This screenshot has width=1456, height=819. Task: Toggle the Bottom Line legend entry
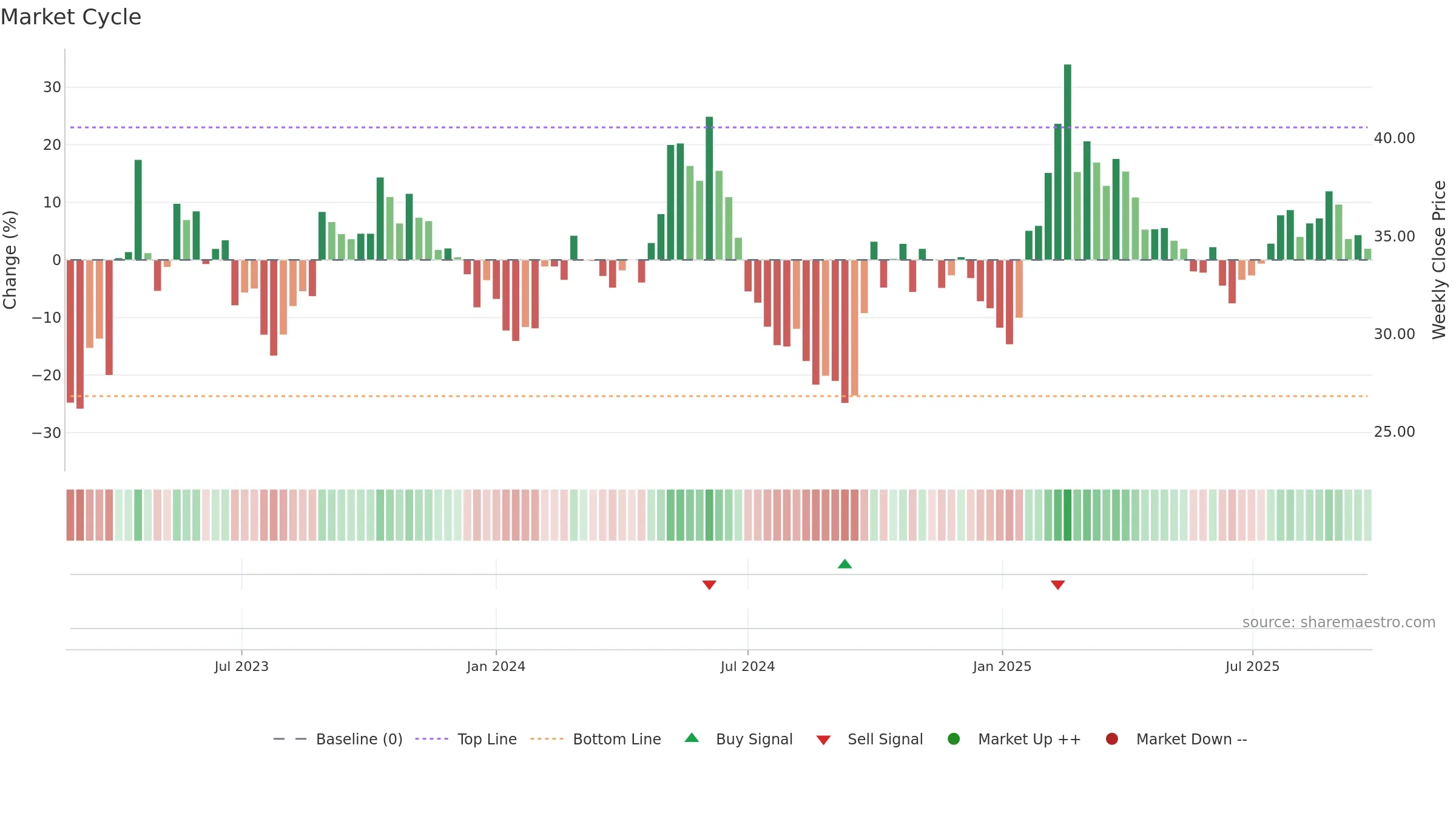tap(596, 739)
